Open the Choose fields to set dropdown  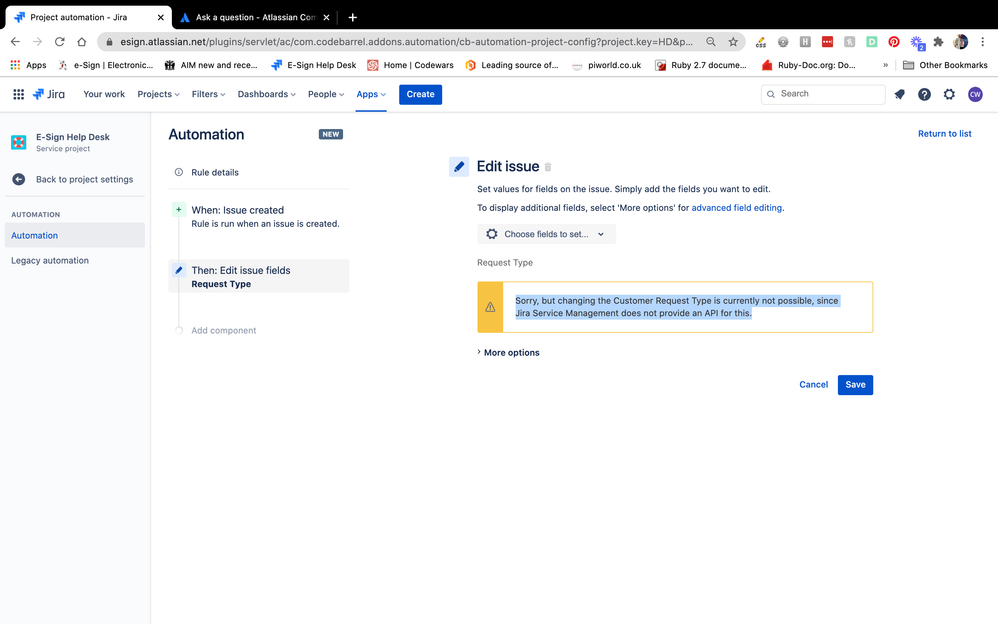(546, 234)
